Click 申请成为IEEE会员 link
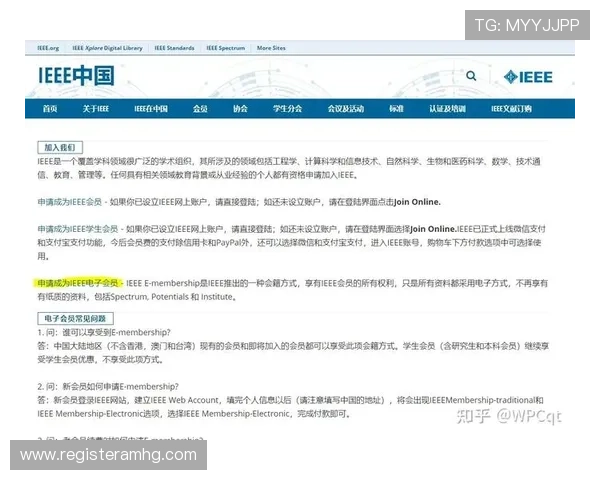The image size is (600, 480). pyautogui.click(x=70, y=202)
